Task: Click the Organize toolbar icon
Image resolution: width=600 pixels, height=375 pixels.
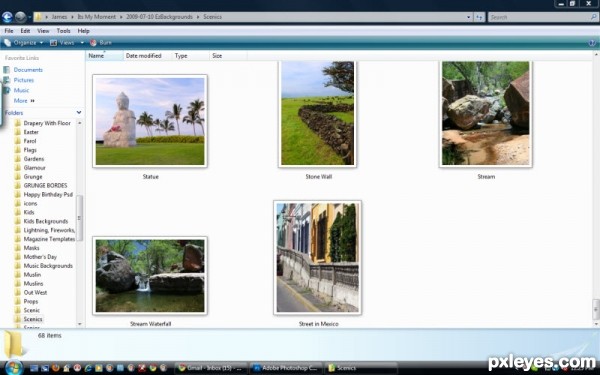Action: click(8, 42)
